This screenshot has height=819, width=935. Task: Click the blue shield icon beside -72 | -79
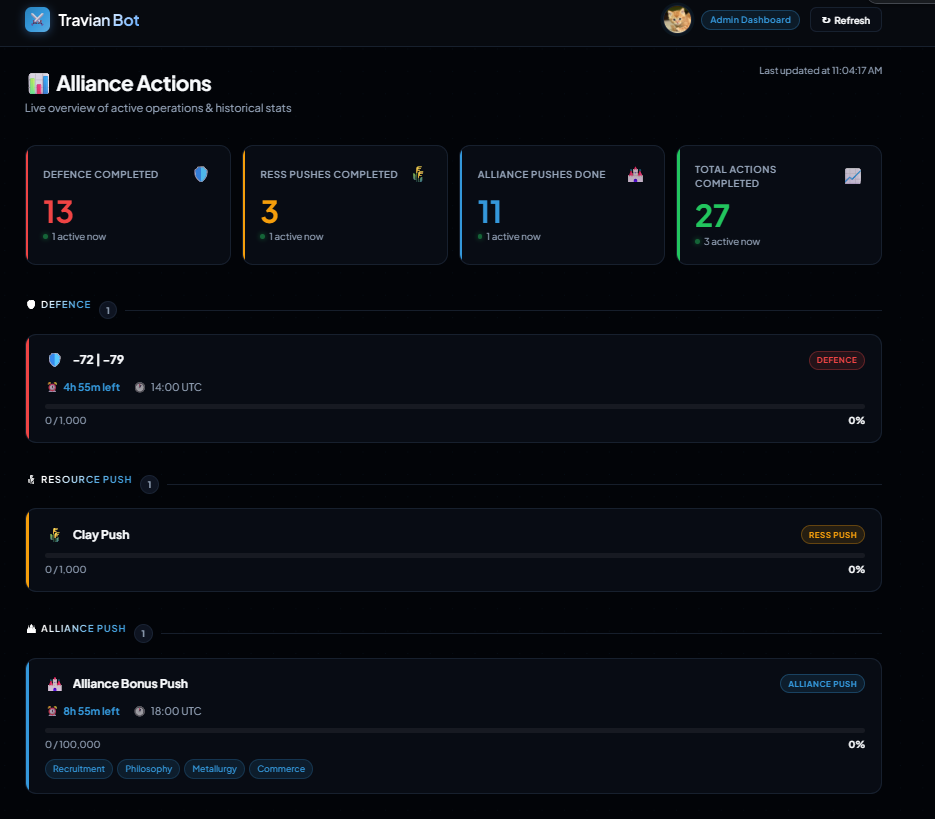click(x=55, y=360)
